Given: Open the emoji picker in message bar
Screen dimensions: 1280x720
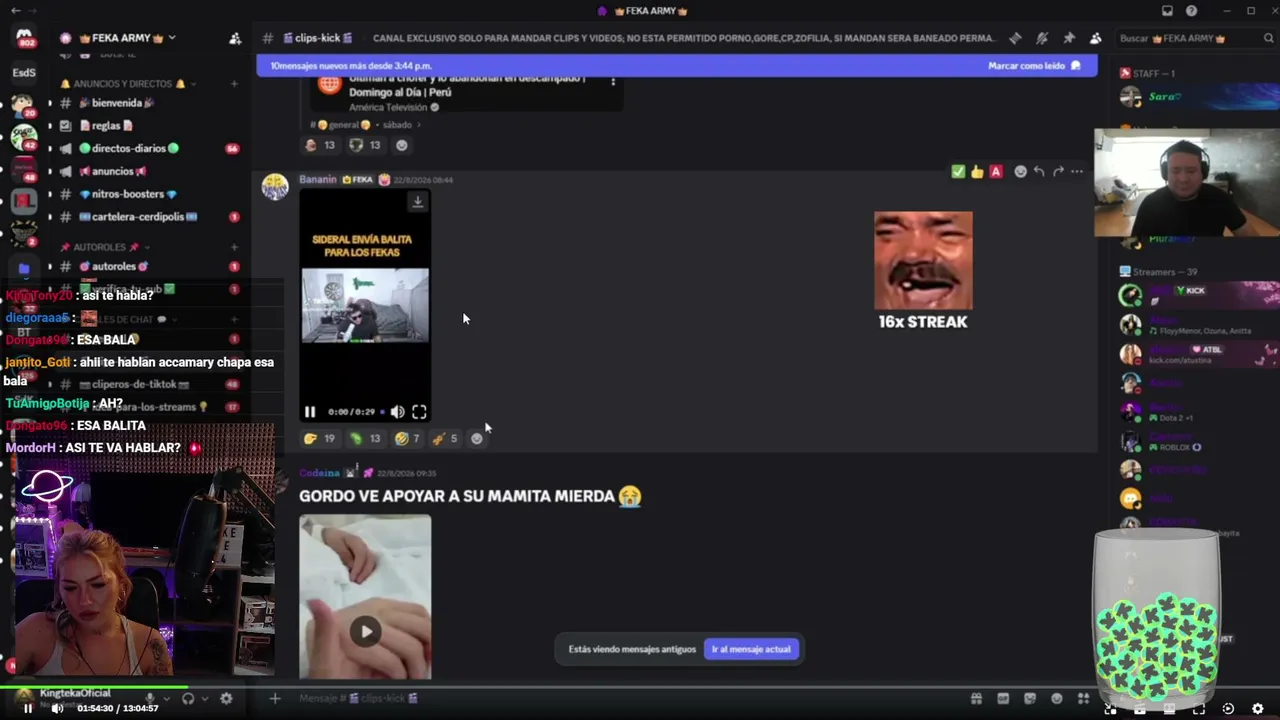Looking at the screenshot, I should (1057, 698).
